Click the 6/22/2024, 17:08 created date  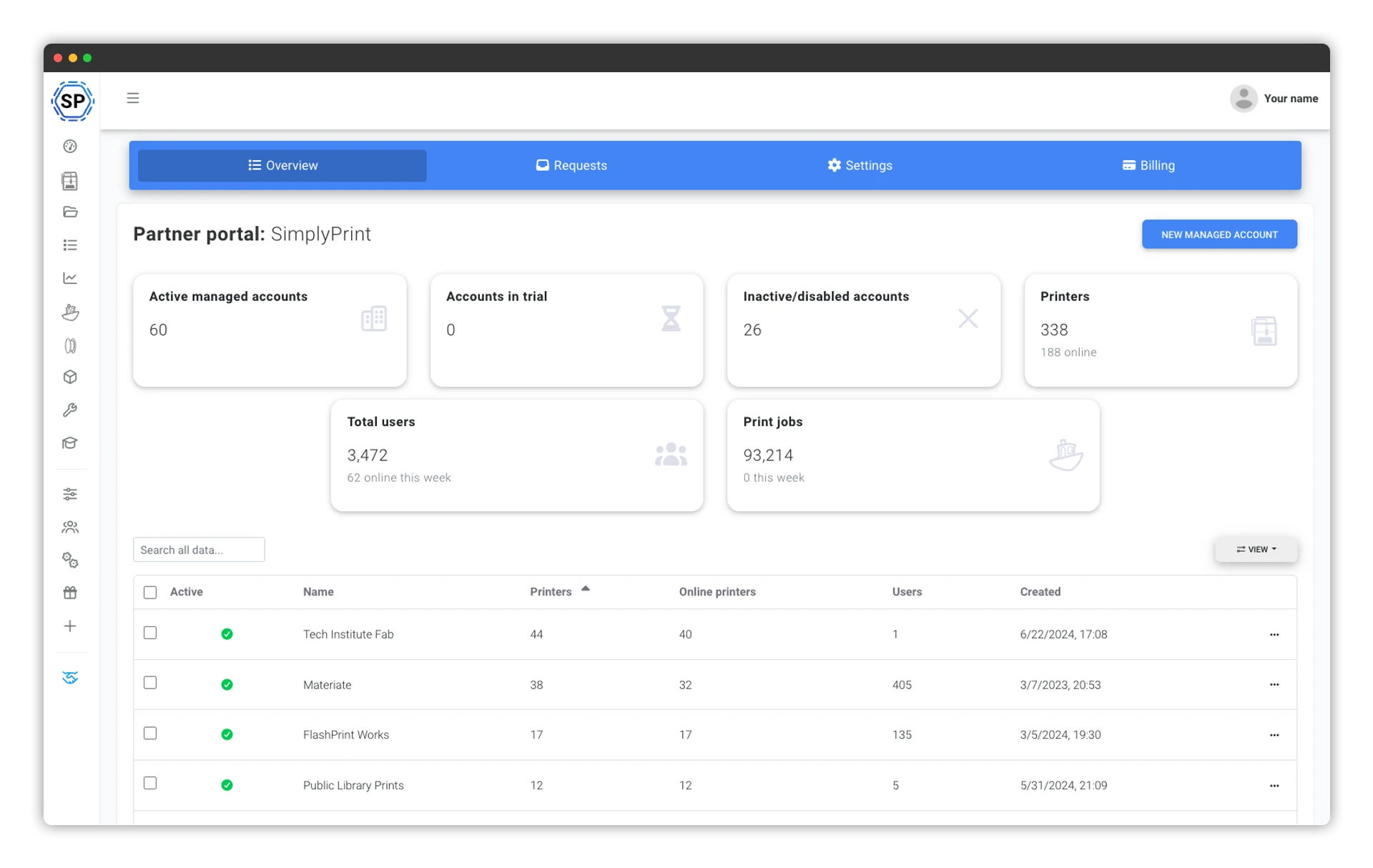pos(1063,634)
